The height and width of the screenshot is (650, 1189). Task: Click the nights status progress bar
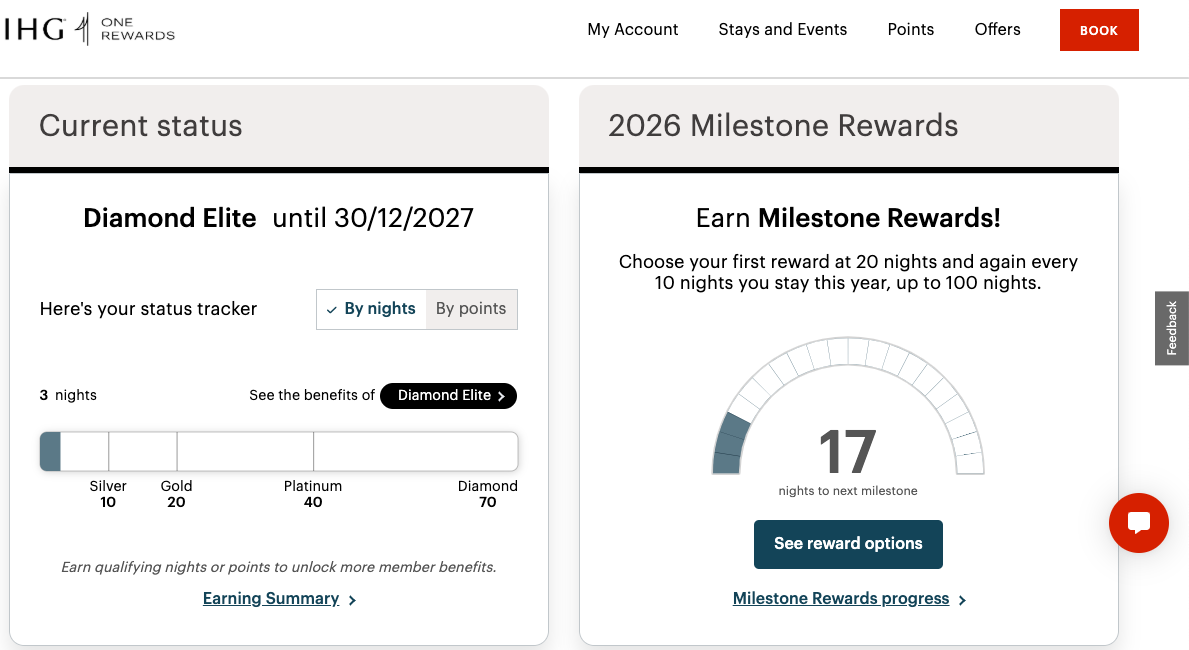279,451
